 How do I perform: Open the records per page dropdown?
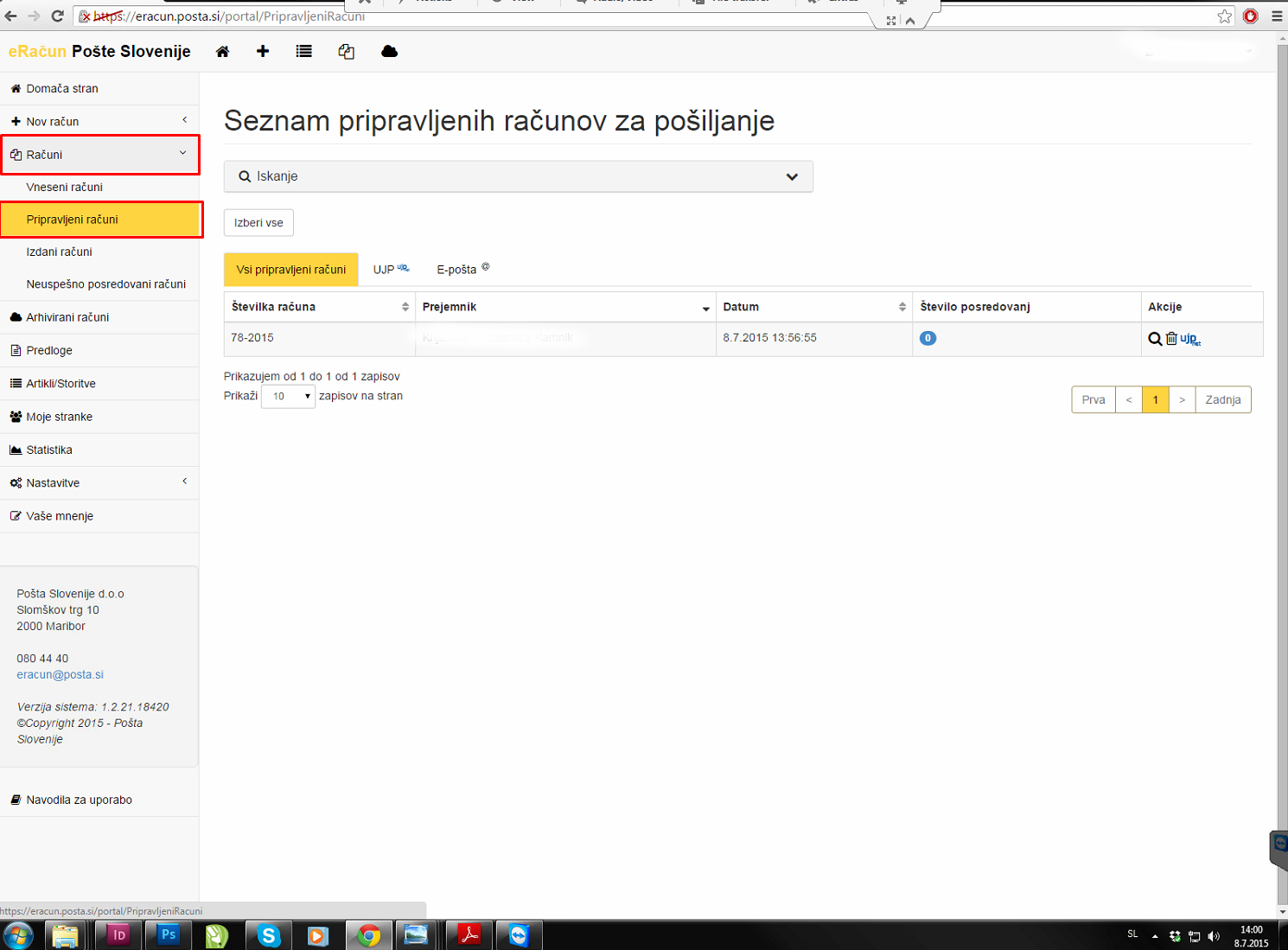(x=289, y=396)
